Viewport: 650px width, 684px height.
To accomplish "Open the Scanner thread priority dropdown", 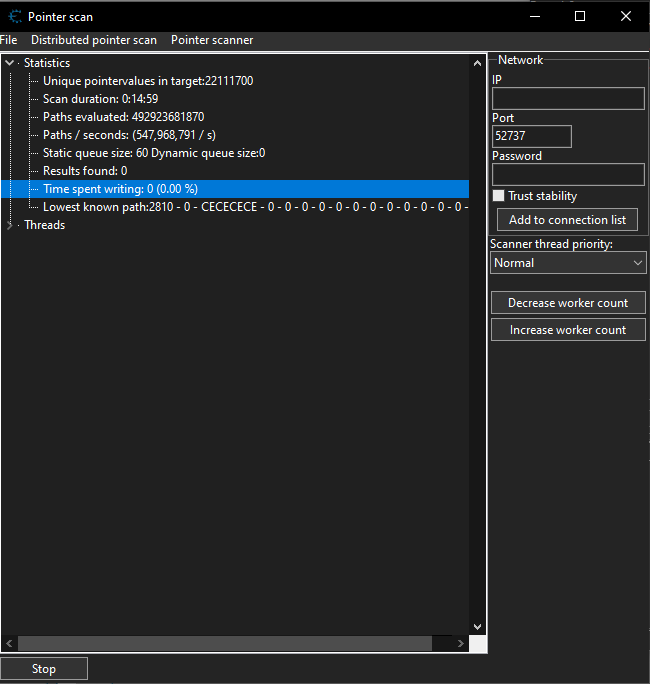I will point(568,263).
